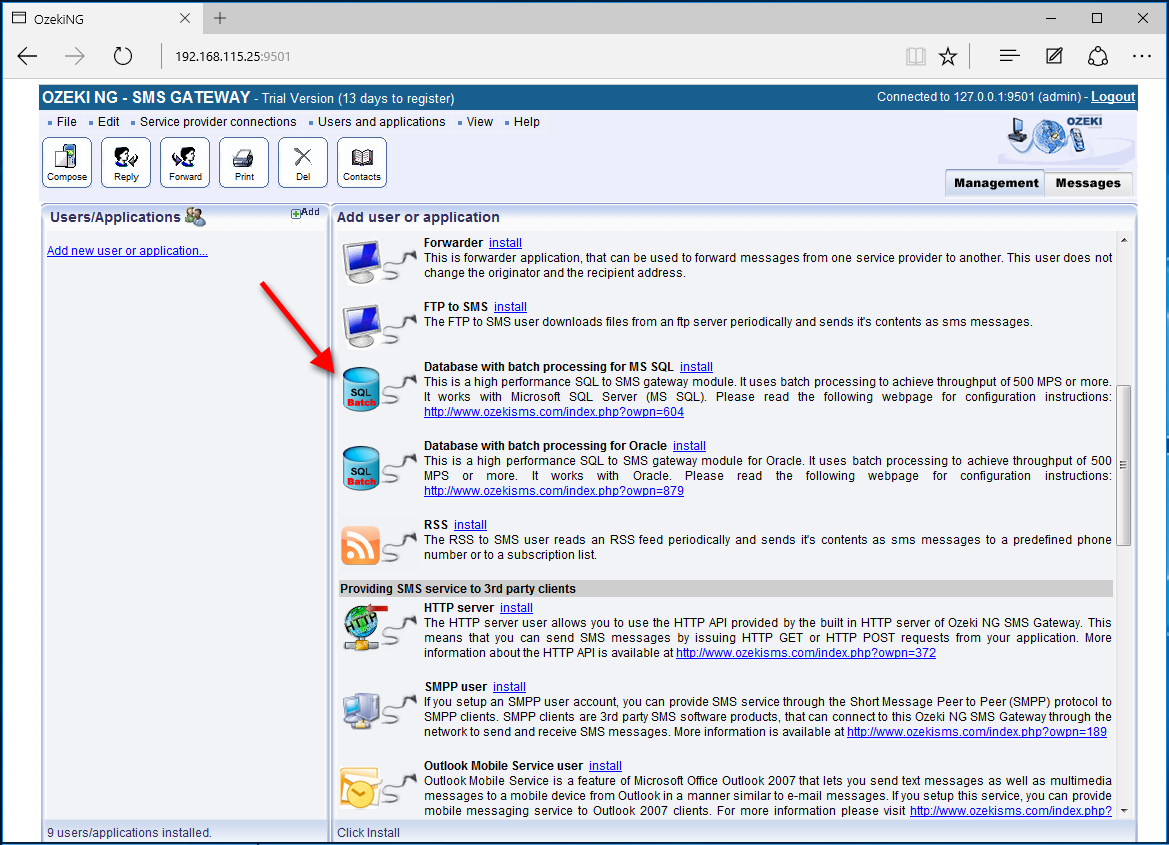Click the MS SQL Batch database icon
This screenshot has width=1169, height=845.
click(361, 388)
